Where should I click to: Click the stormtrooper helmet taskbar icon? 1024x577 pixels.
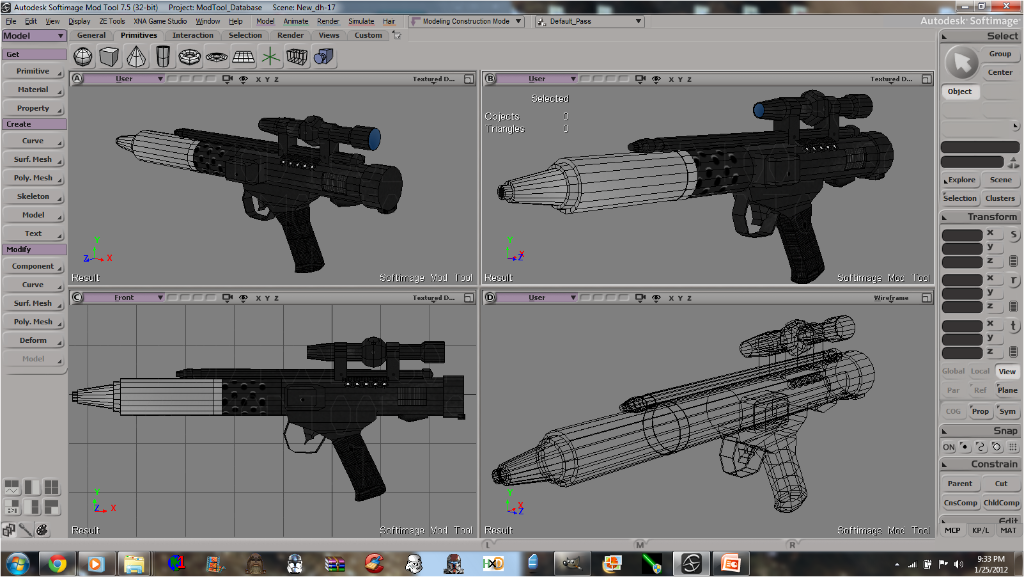coord(414,563)
